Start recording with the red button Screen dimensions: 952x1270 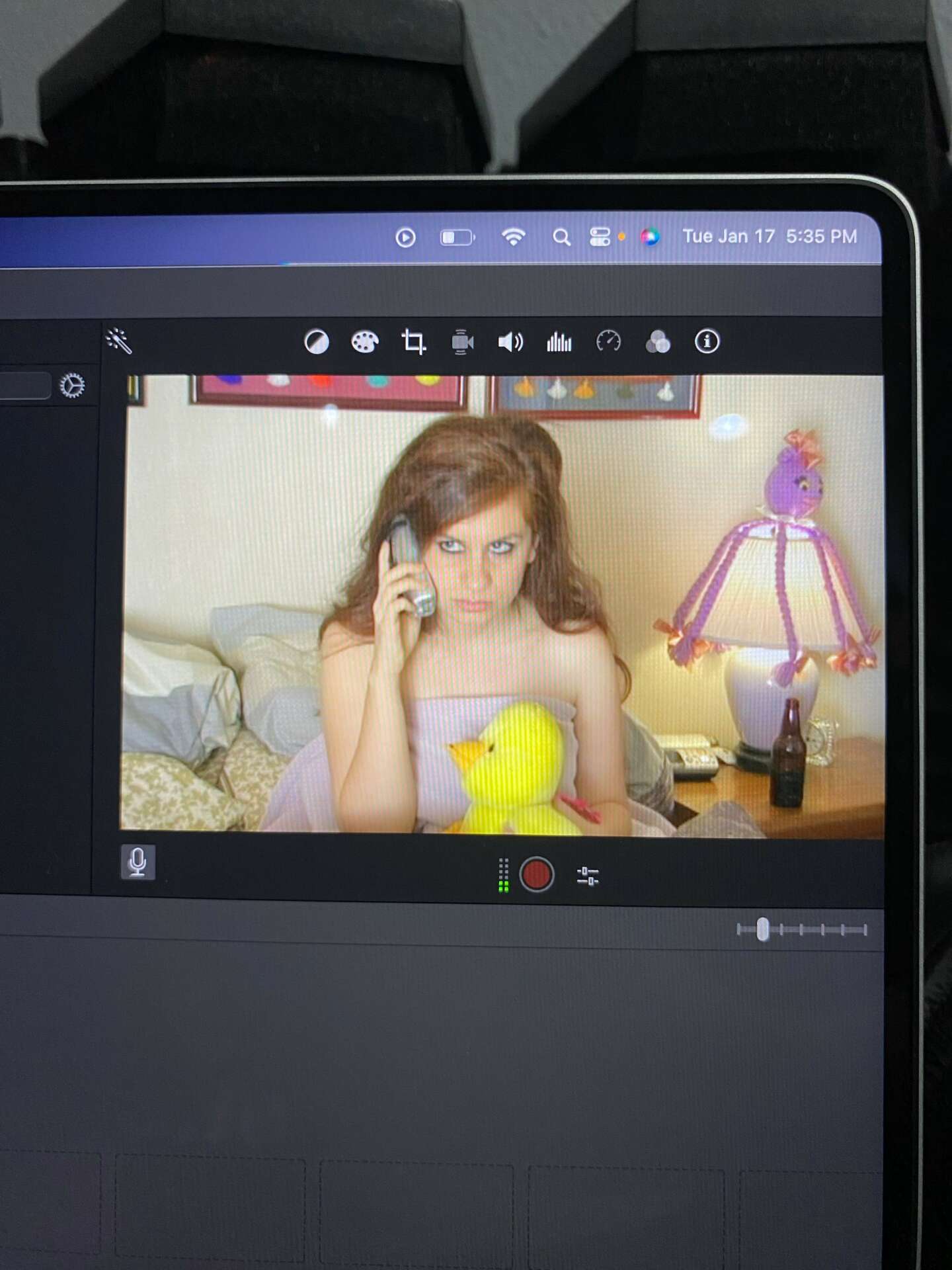pos(536,874)
